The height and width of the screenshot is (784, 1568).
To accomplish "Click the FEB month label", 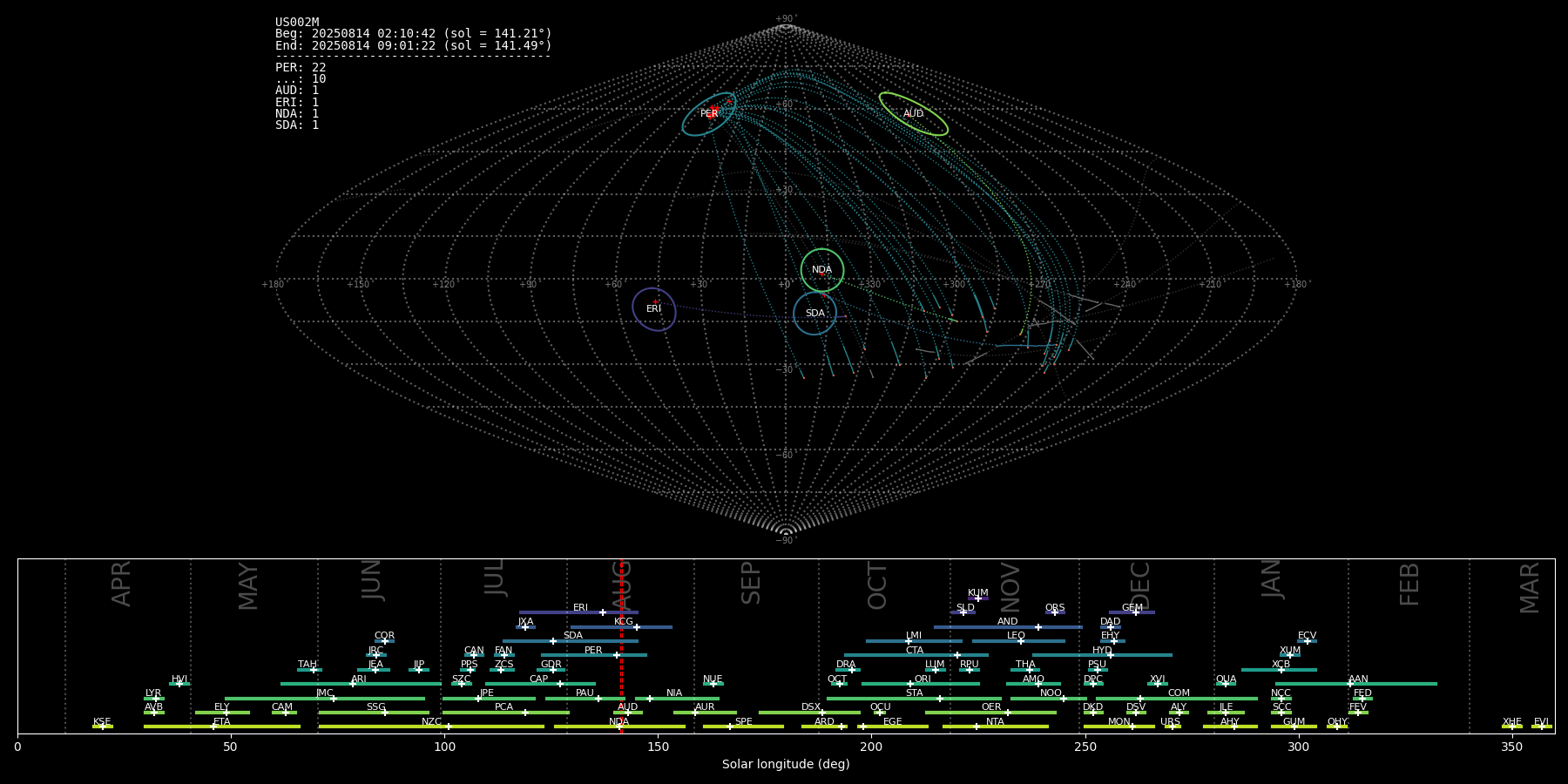I will coord(1409,584).
